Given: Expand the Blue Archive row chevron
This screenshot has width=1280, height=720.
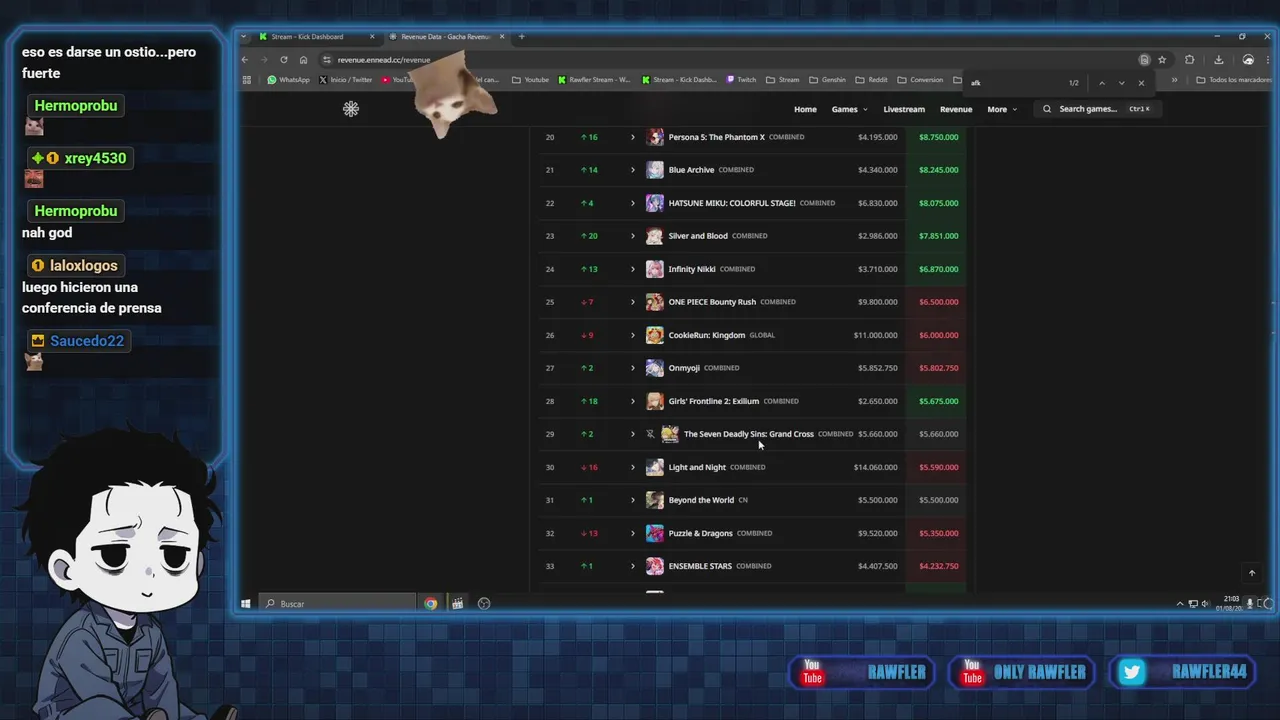Looking at the screenshot, I should [632, 170].
